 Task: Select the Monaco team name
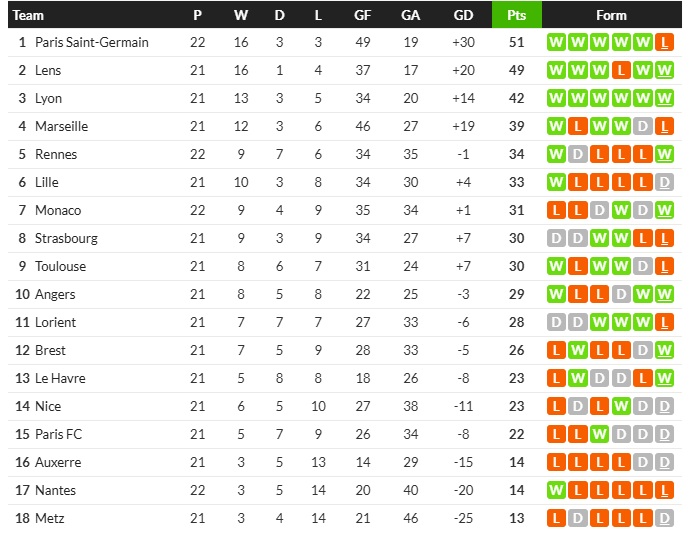pos(58,210)
